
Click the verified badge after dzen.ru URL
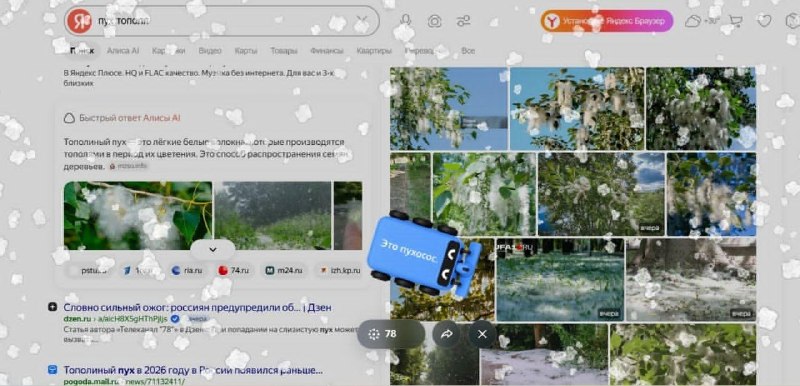tap(175, 319)
